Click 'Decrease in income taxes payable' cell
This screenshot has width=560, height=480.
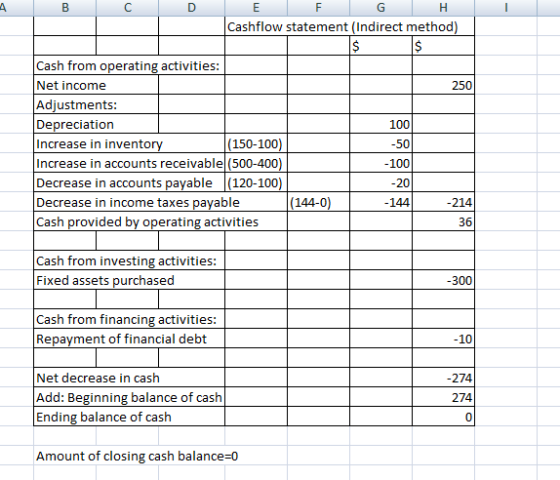[x=161, y=202]
